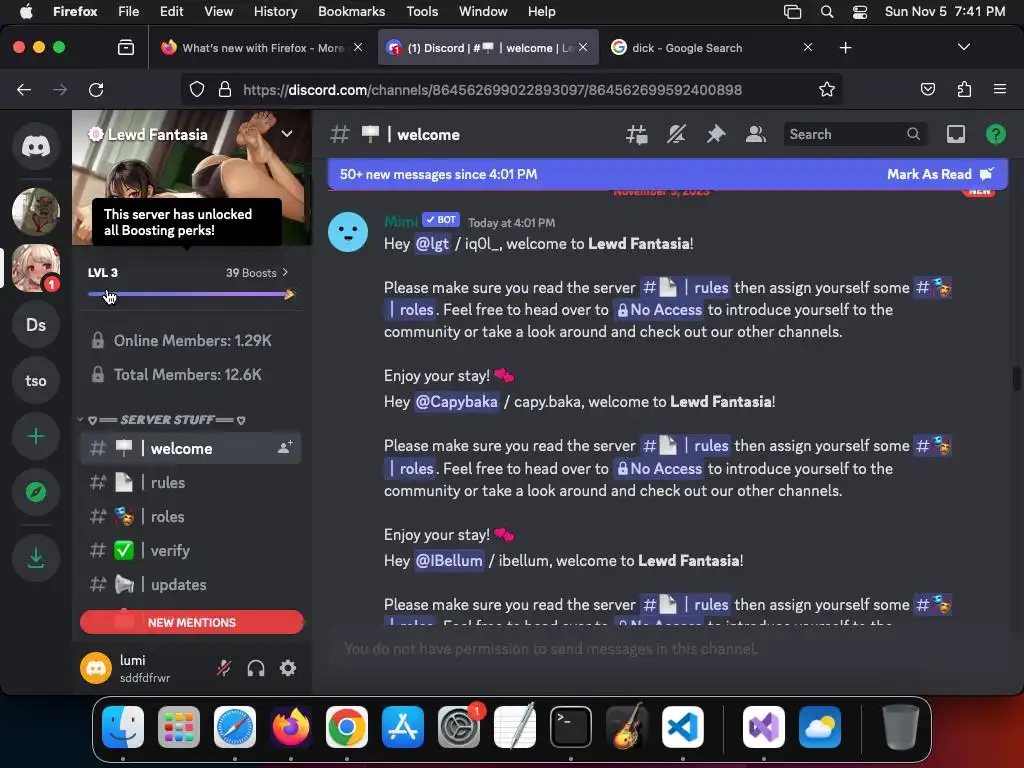Launch Chrome from the Dock
This screenshot has width=1024, height=768.
[x=347, y=727]
